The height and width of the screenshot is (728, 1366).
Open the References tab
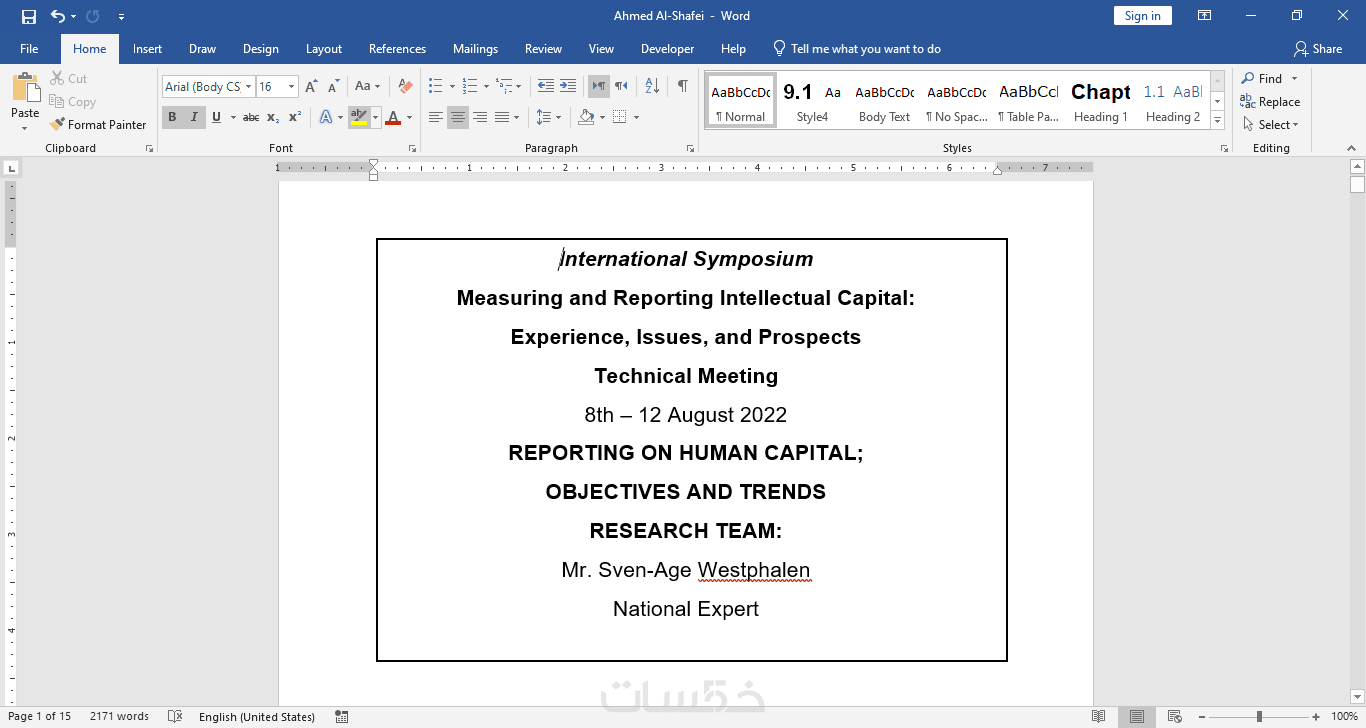[397, 49]
